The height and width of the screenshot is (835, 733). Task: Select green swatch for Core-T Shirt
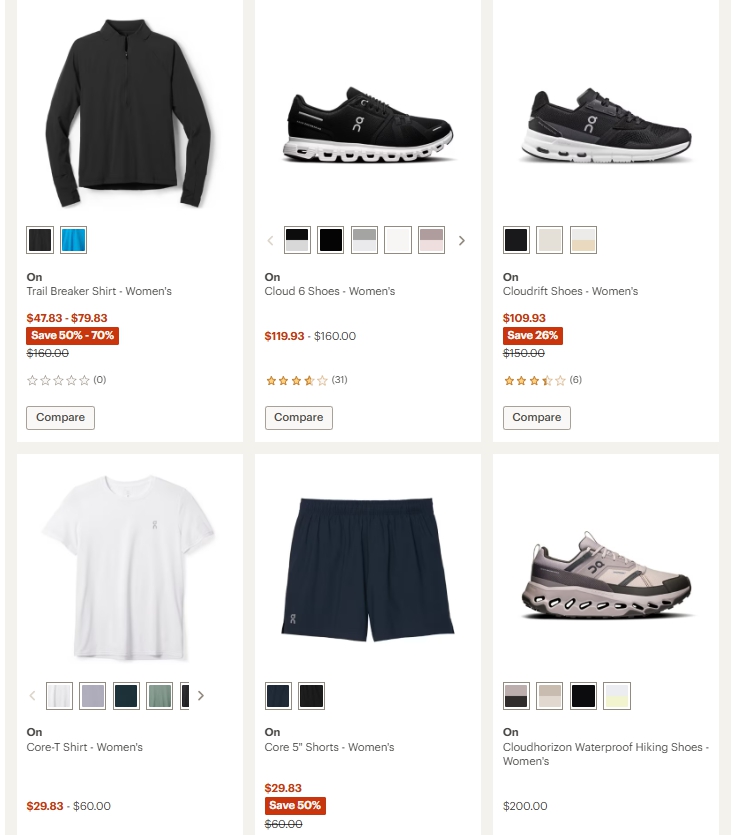tap(160, 696)
